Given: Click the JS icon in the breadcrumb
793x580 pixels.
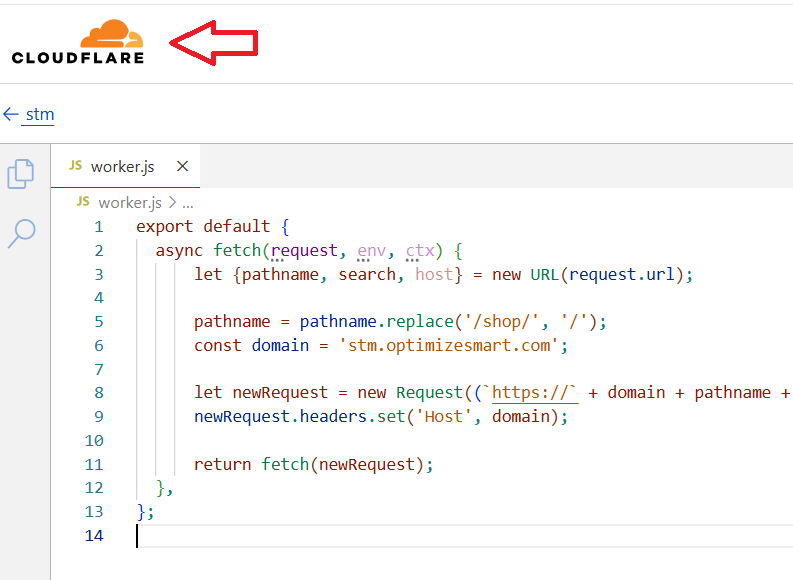Looking at the screenshot, I should coord(83,202).
